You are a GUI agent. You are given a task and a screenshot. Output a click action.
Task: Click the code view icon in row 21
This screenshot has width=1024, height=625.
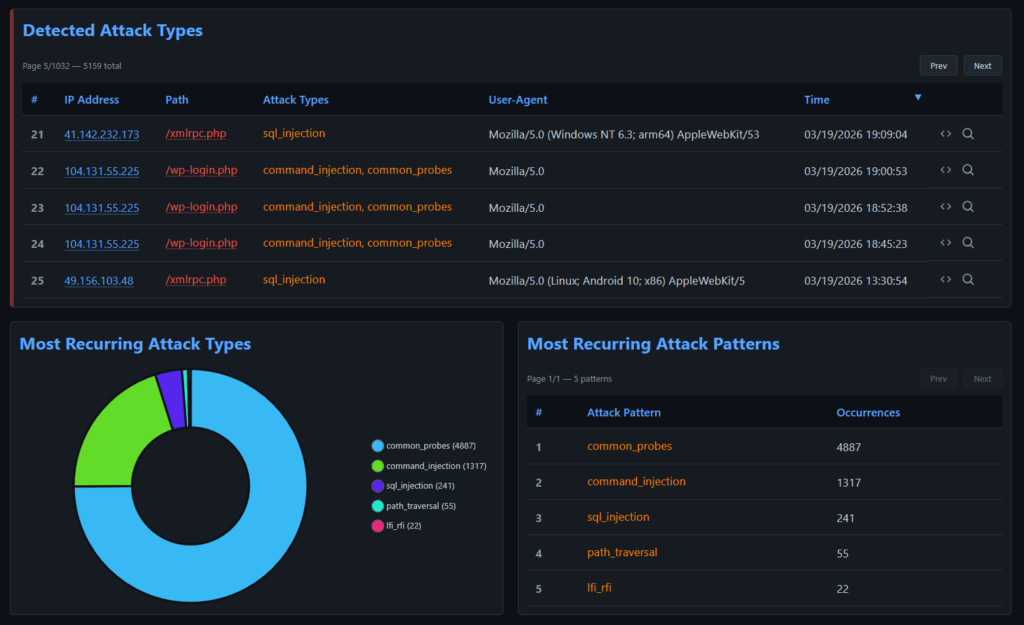pyautogui.click(x=945, y=134)
